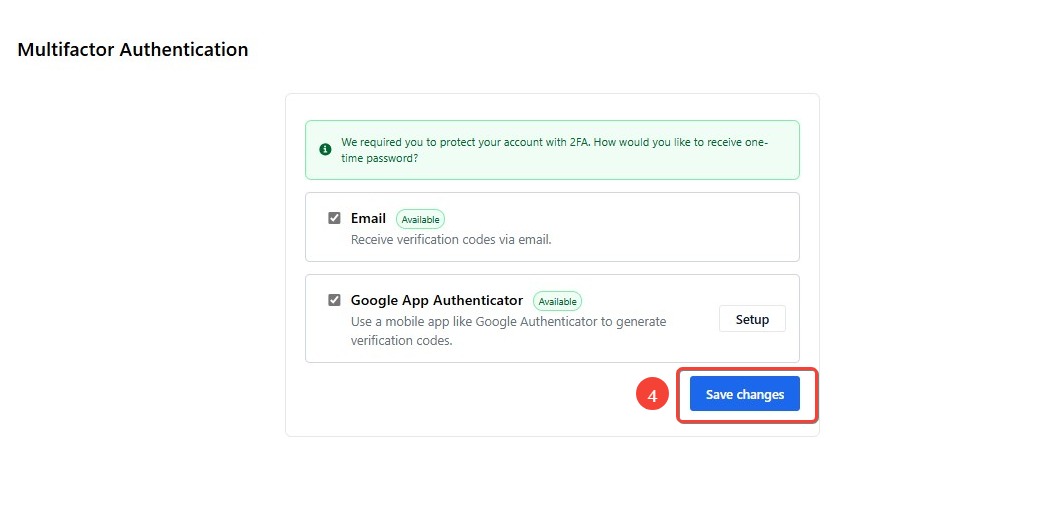Click "Use a mobile app like Google Authenticator" text
This screenshot has width=1060, height=510.
coord(508,322)
